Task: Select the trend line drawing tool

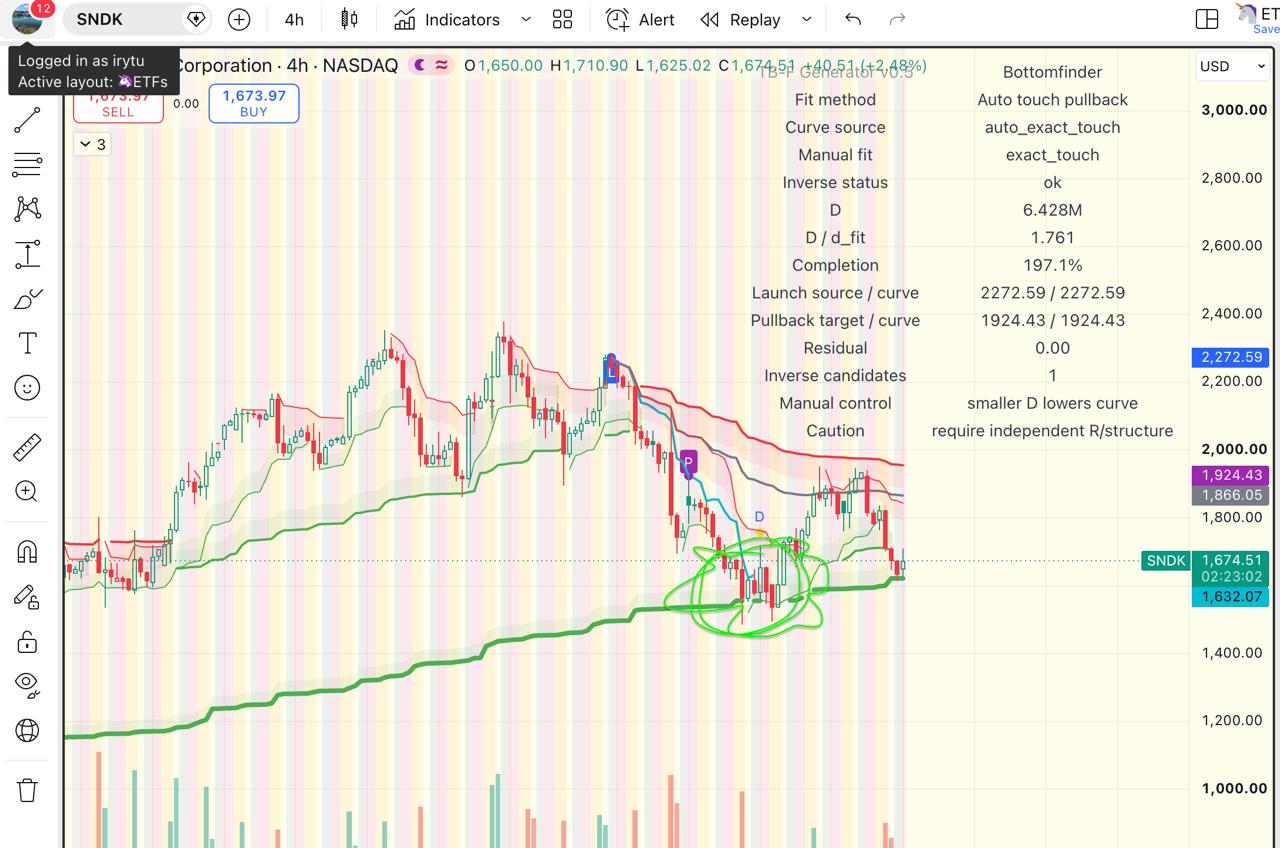Action: pos(27,120)
